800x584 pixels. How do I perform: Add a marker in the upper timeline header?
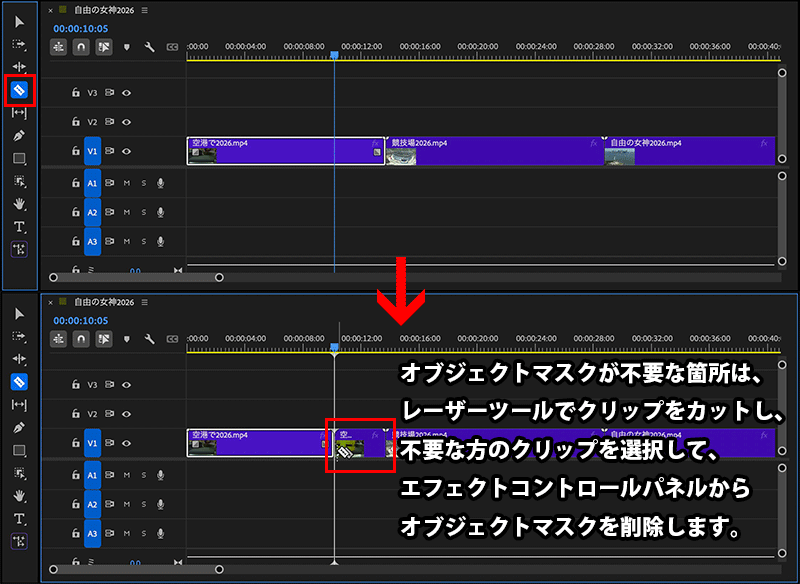(127, 46)
